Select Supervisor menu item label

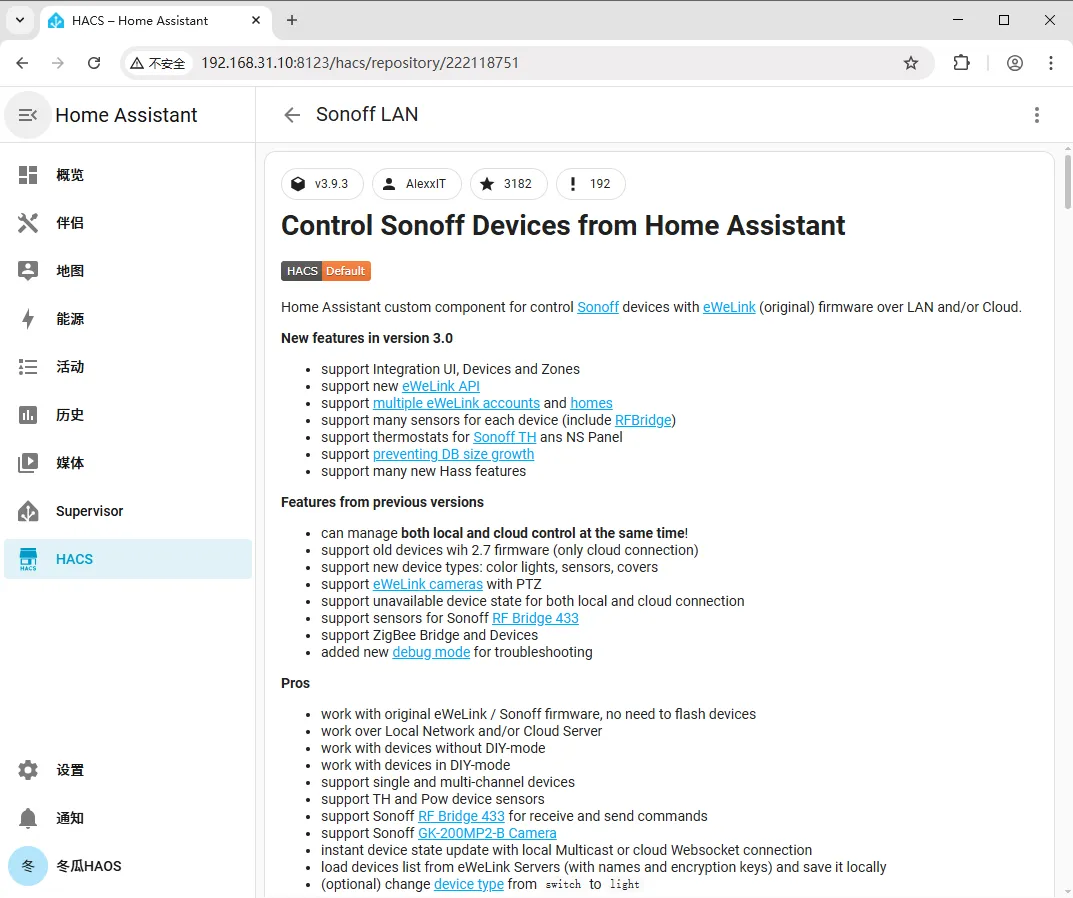pyautogui.click(x=90, y=511)
